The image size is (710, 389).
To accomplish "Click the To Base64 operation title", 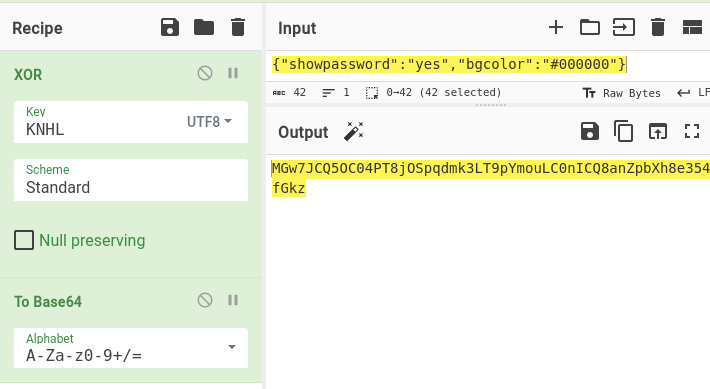I will (48, 302).
